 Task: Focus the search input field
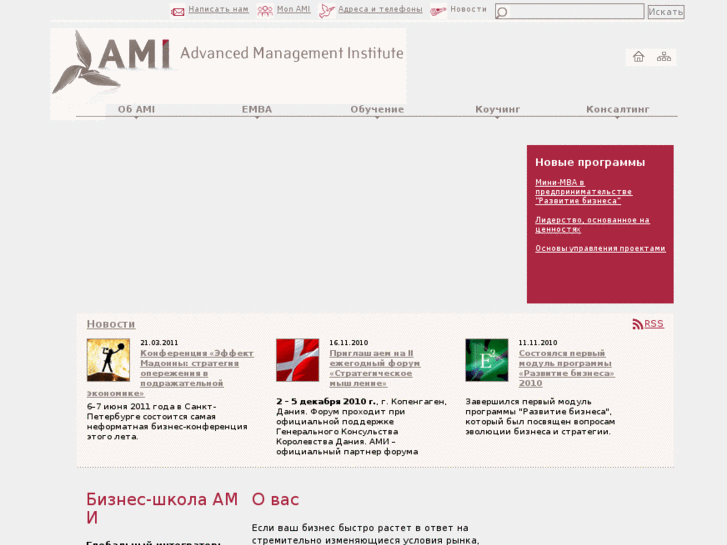[570, 12]
